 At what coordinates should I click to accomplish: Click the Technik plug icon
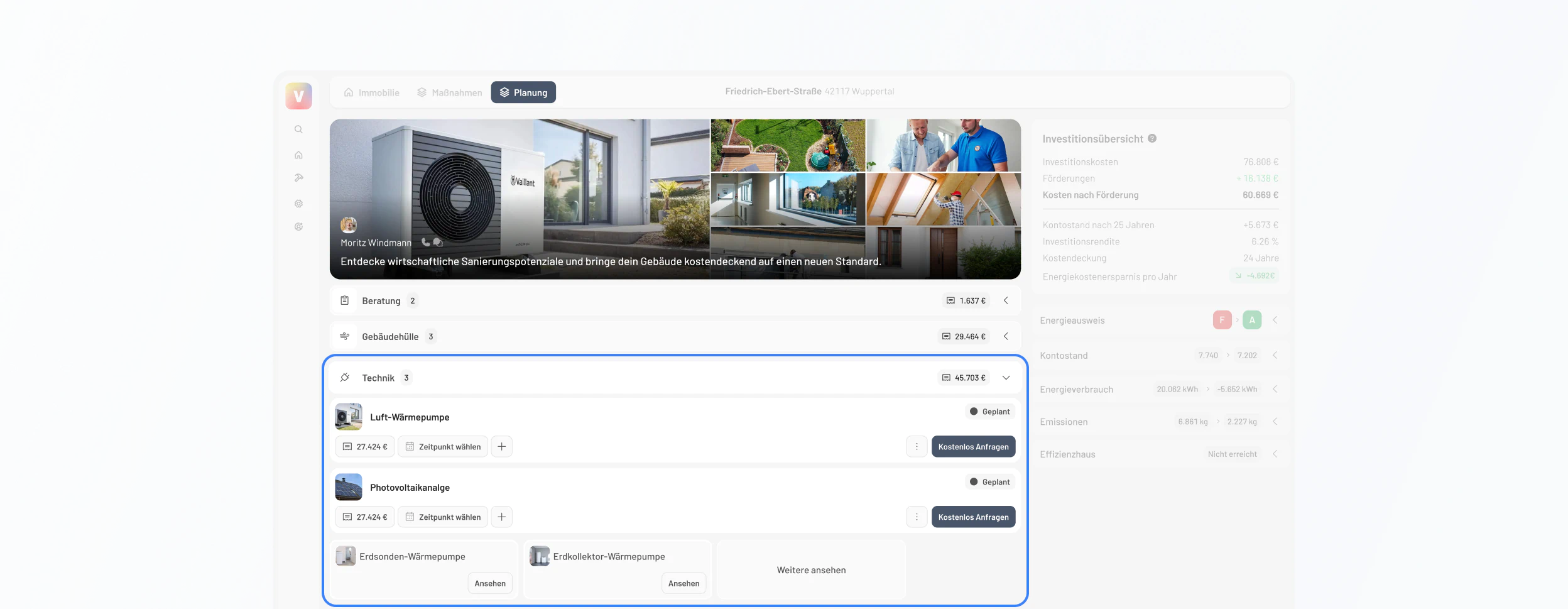[344, 378]
